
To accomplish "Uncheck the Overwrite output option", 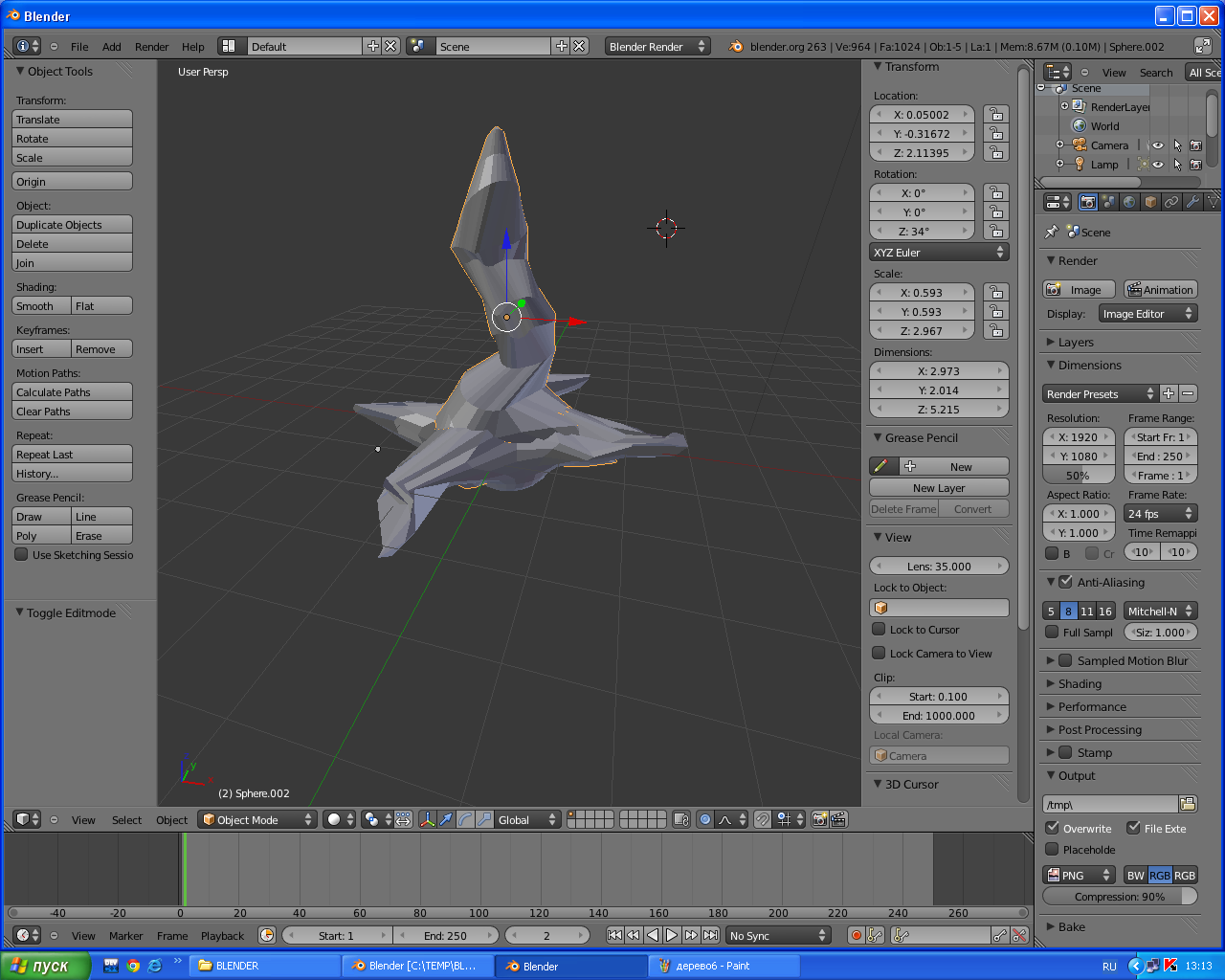I will [1052, 829].
